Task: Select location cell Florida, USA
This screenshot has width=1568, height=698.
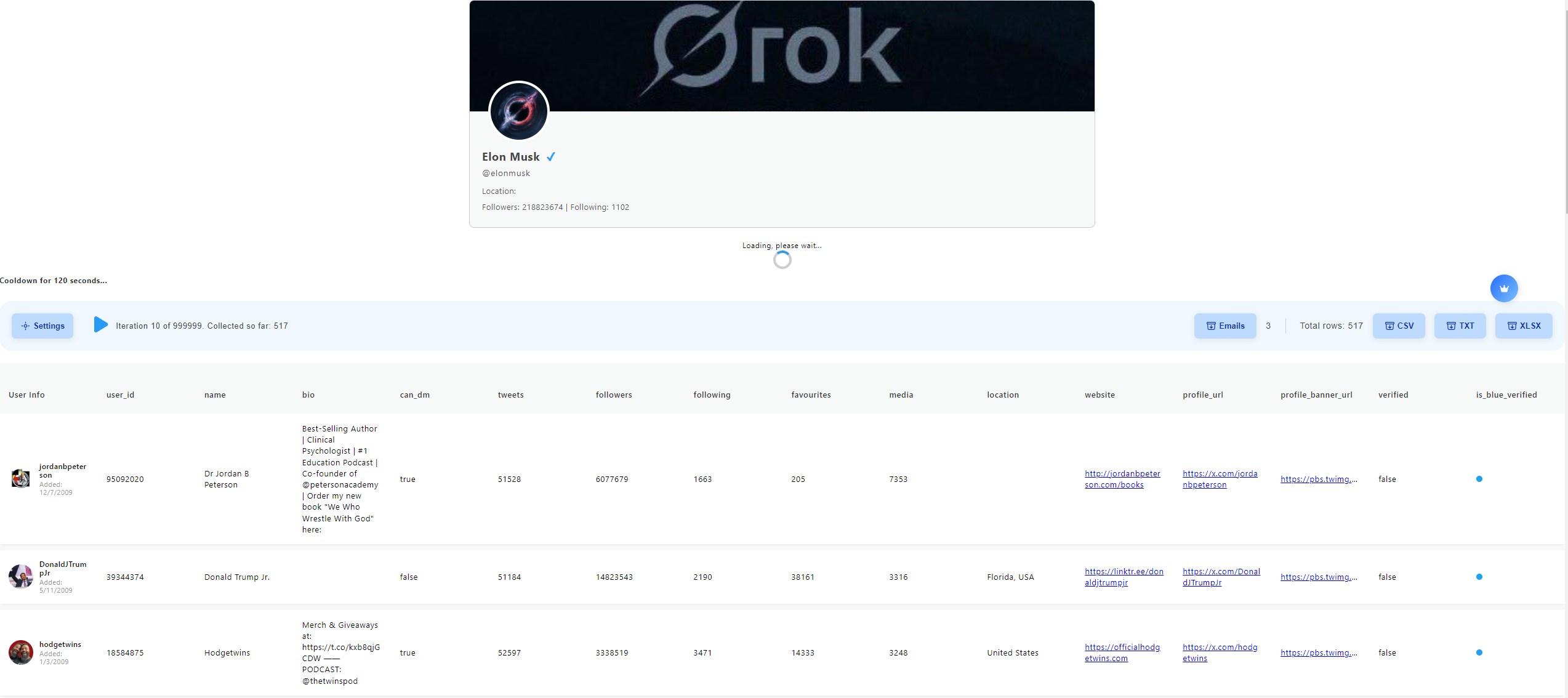Action: coord(1010,577)
